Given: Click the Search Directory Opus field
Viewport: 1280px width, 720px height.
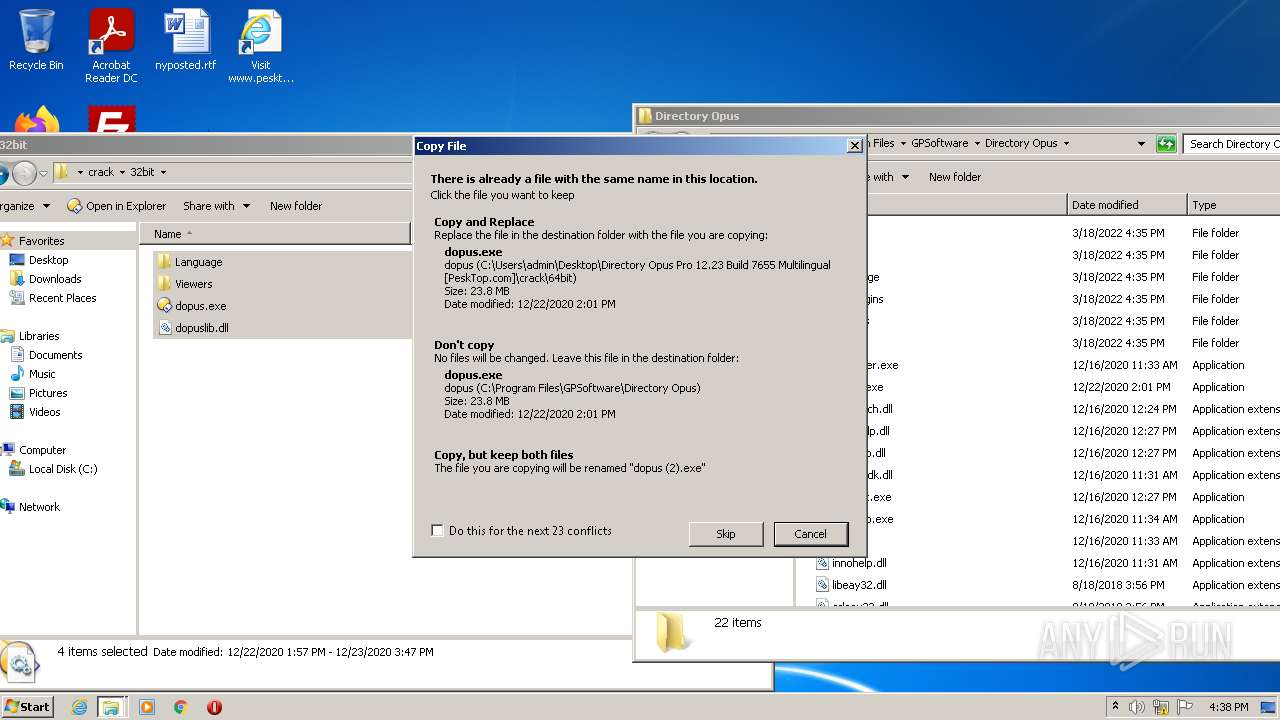Looking at the screenshot, I should tap(1232, 144).
